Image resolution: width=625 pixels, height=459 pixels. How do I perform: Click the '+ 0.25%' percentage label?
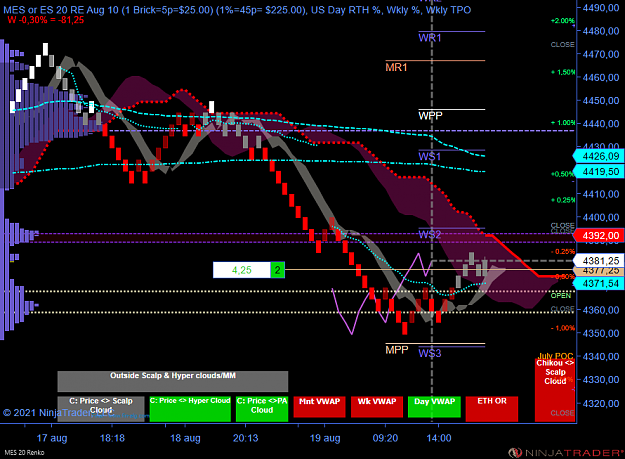point(563,200)
